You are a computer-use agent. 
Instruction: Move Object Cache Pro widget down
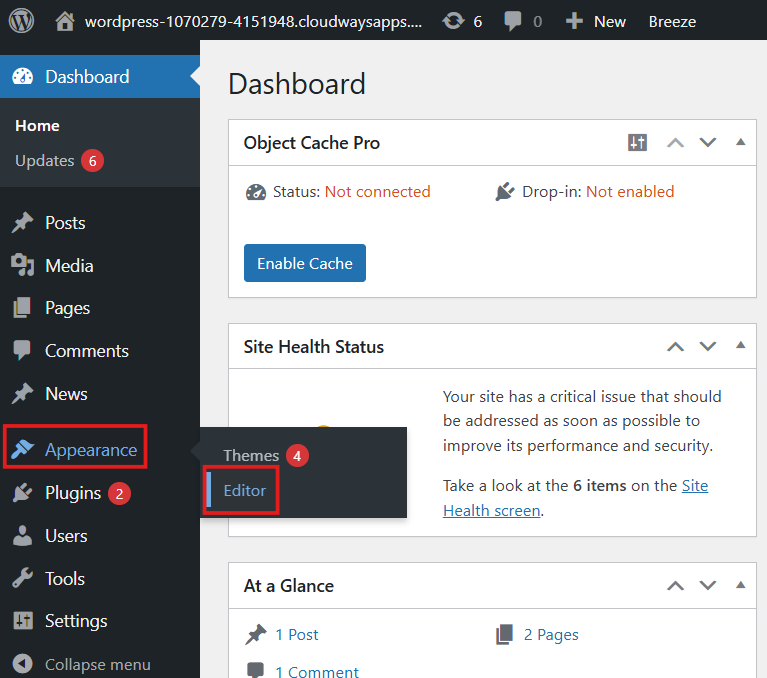point(708,143)
